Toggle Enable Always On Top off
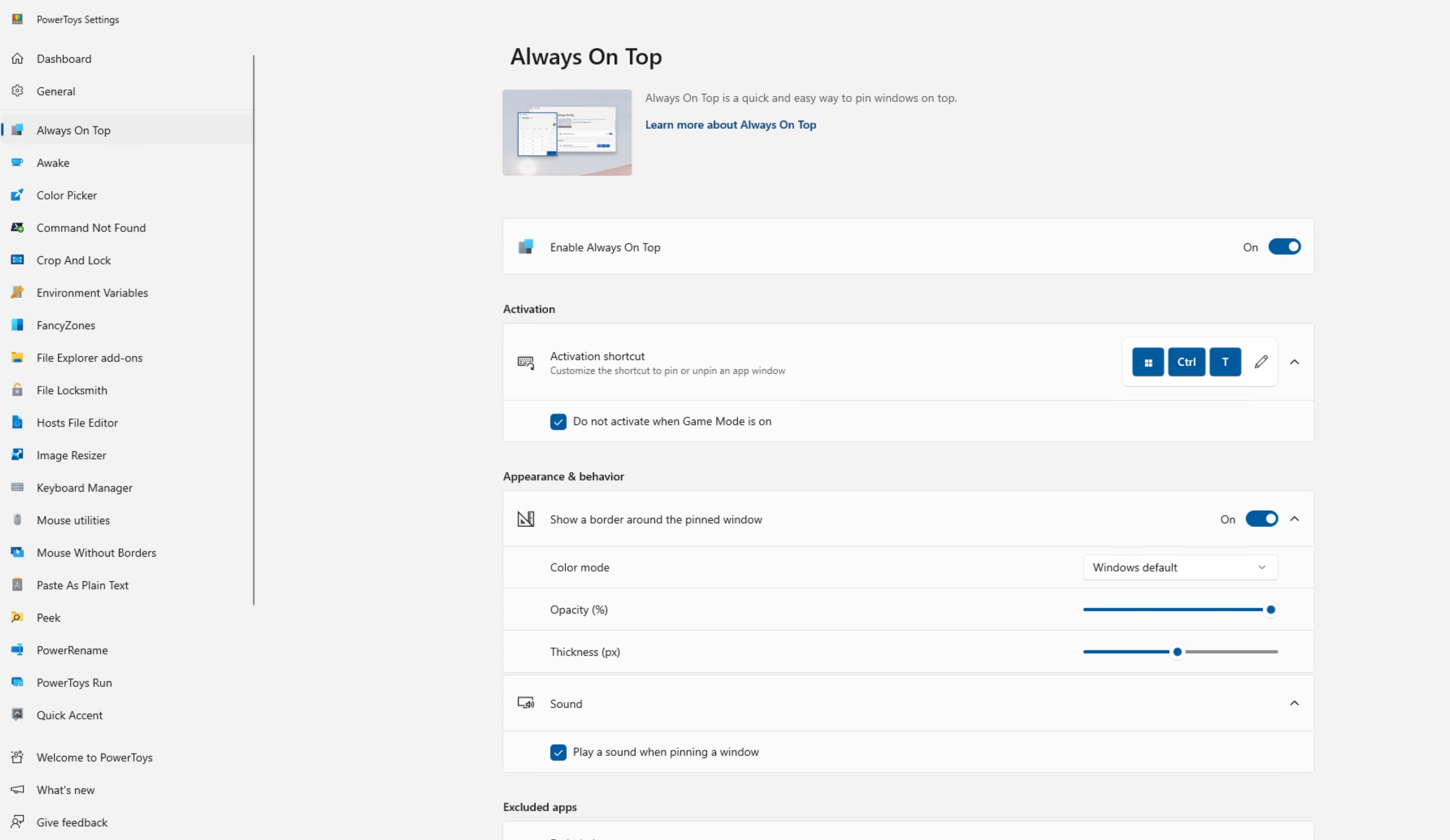1450x840 pixels. [x=1285, y=247]
